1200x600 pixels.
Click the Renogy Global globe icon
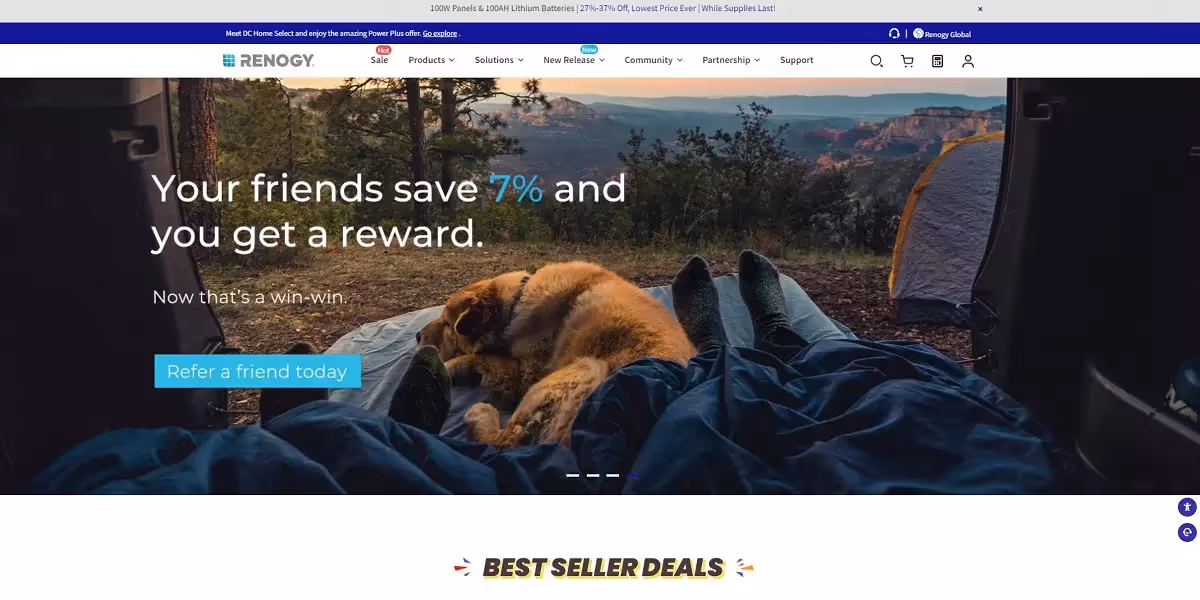[x=918, y=34]
